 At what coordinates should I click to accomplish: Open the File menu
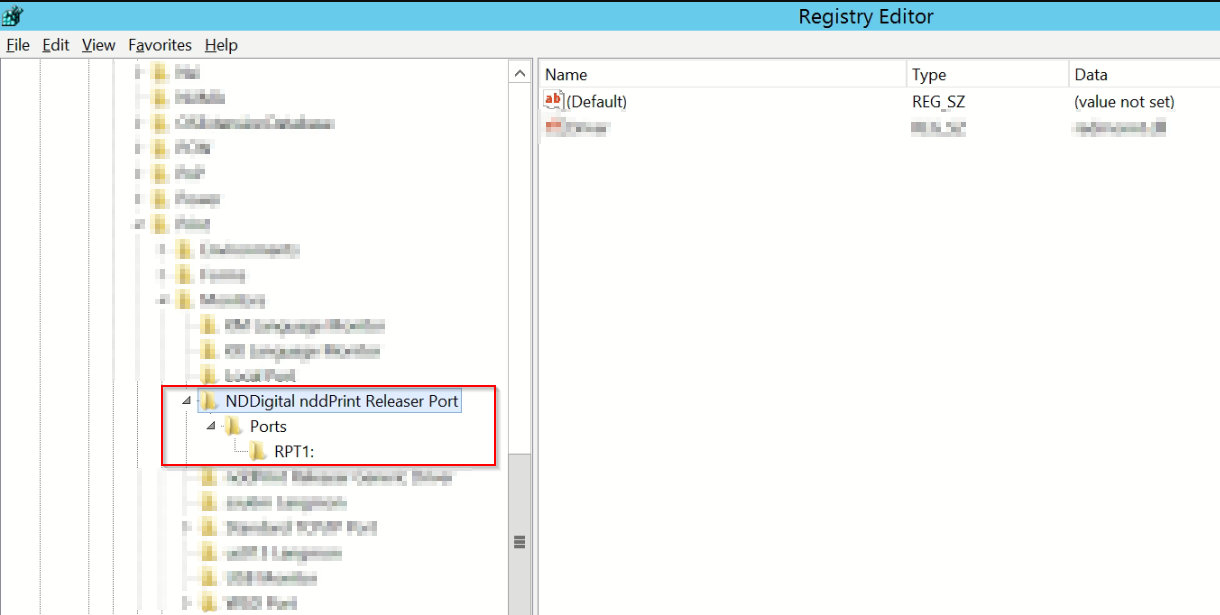coord(18,45)
